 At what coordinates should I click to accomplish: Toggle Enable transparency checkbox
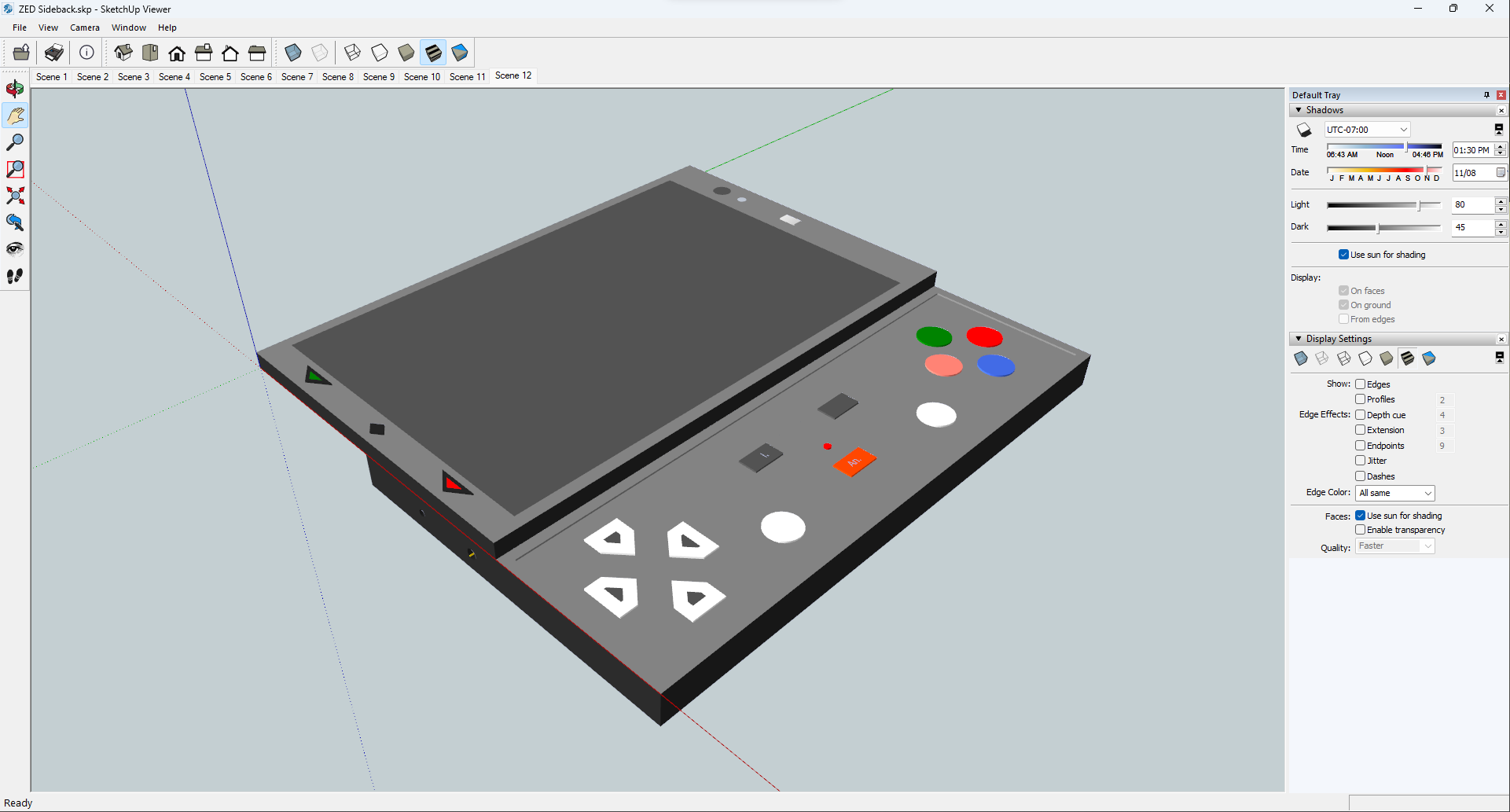[x=1360, y=530]
